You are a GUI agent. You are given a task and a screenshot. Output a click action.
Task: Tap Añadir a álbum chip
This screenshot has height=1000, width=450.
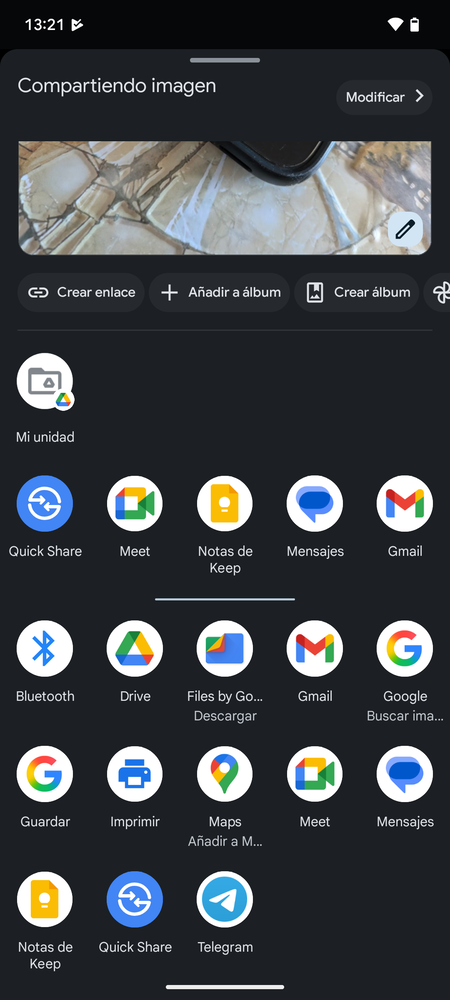(x=219, y=293)
